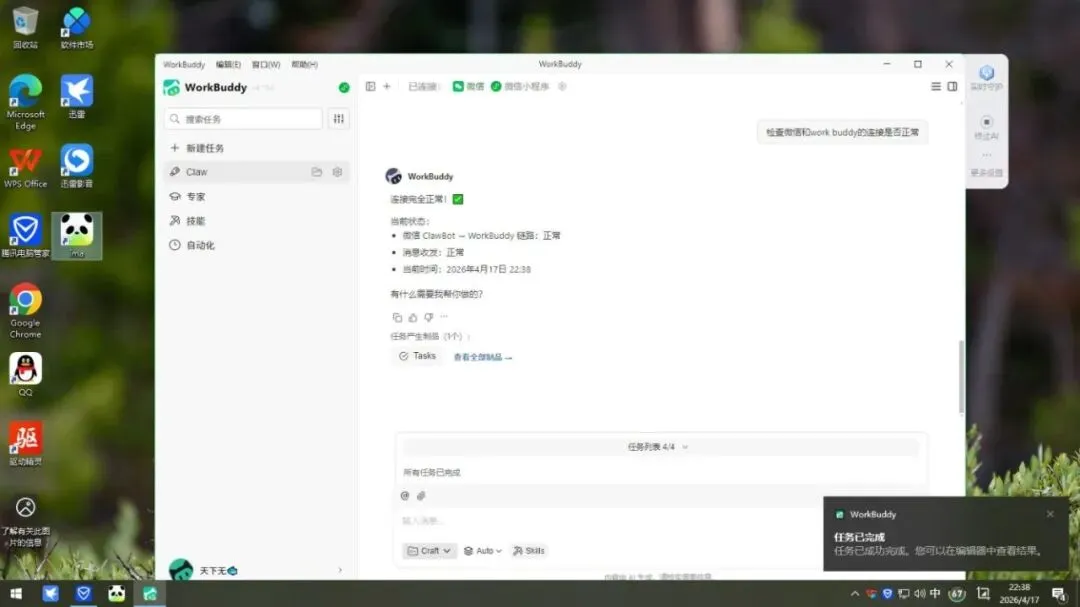This screenshot has height=607, width=1080.
Task: Click the plus icon in the top toolbar
Action: (x=386, y=86)
